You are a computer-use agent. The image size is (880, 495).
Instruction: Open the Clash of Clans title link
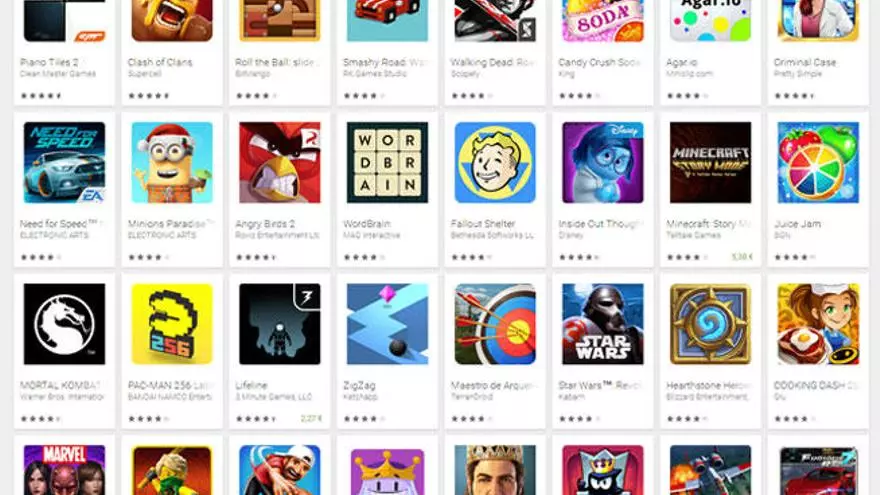[x=160, y=62]
